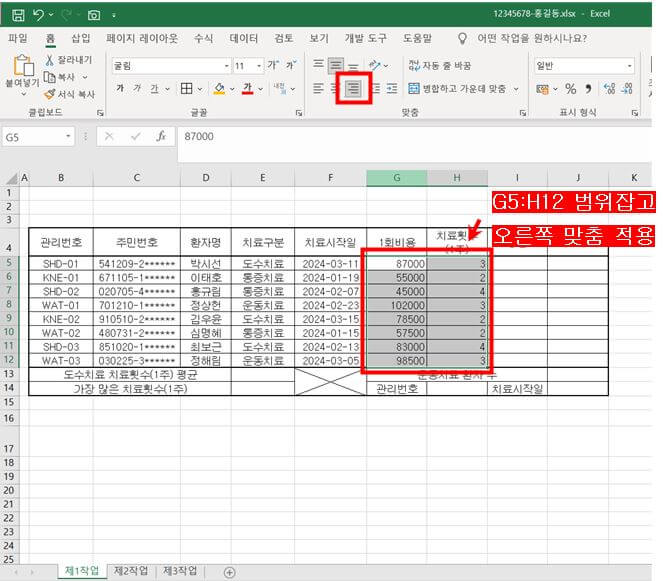Open merge and center dropdown arrow
This screenshot has height=581, width=663.
click(516, 89)
